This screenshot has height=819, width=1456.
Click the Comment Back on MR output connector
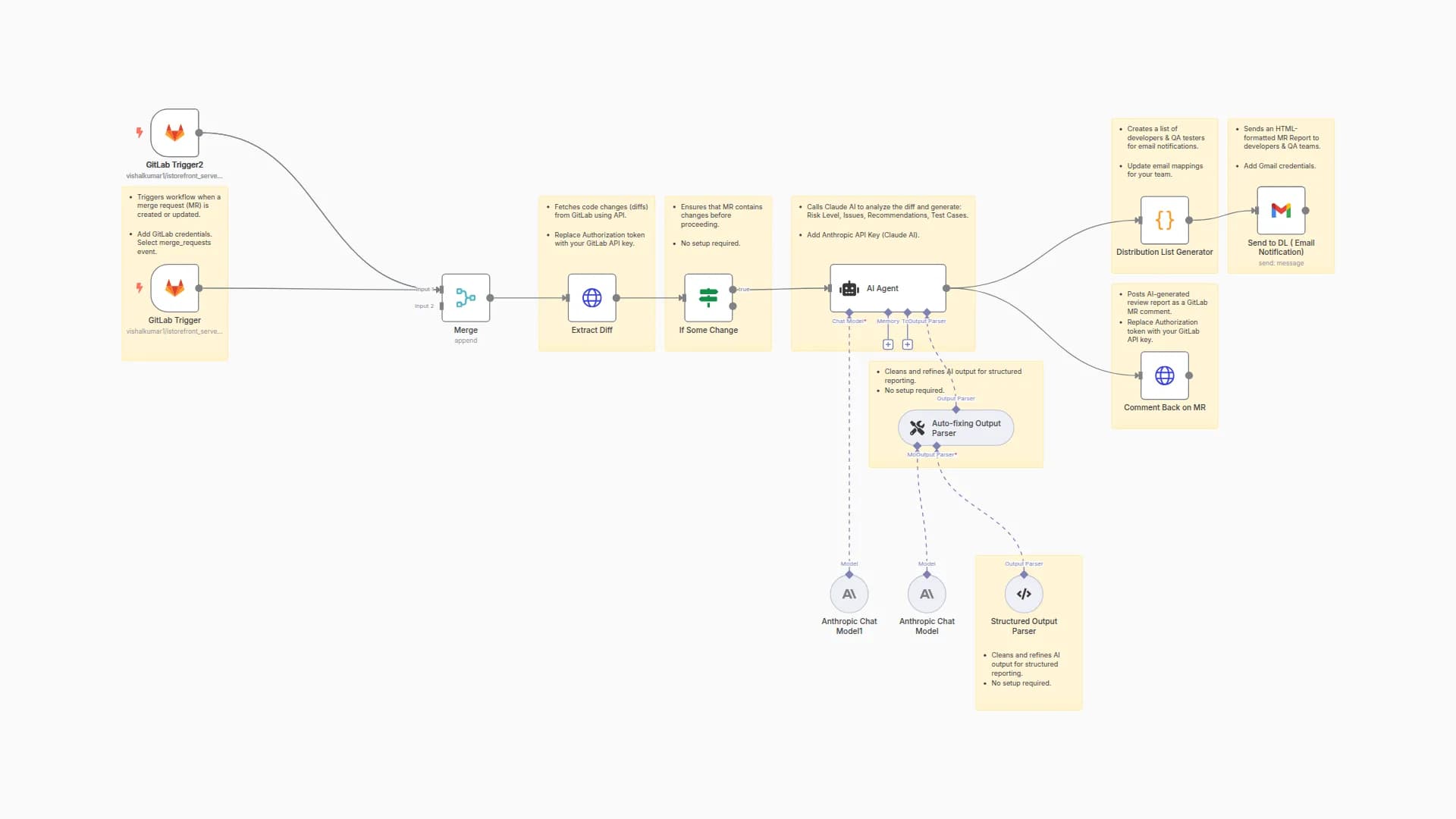point(1189,375)
